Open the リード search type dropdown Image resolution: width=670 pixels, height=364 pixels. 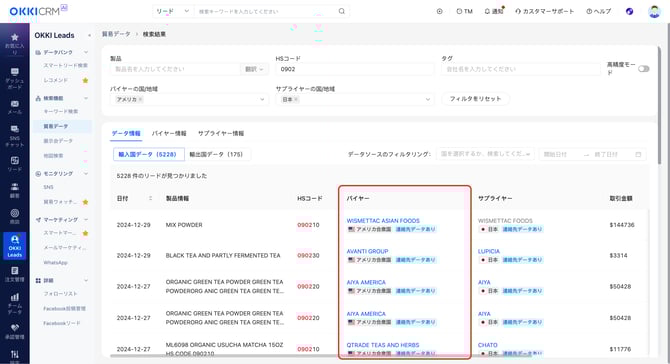point(173,11)
